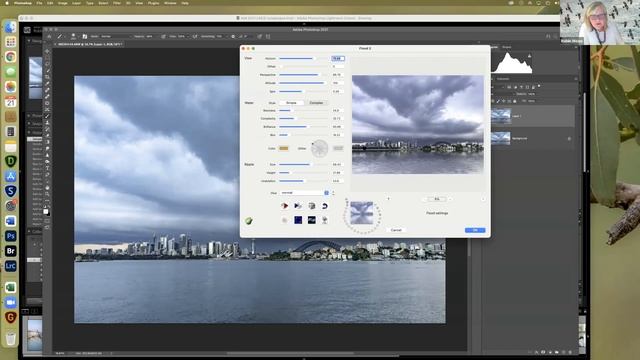Image resolution: width=640 pixels, height=360 pixels.
Task: Open Adobe Bridge from the Dock
Action: [11, 251]
